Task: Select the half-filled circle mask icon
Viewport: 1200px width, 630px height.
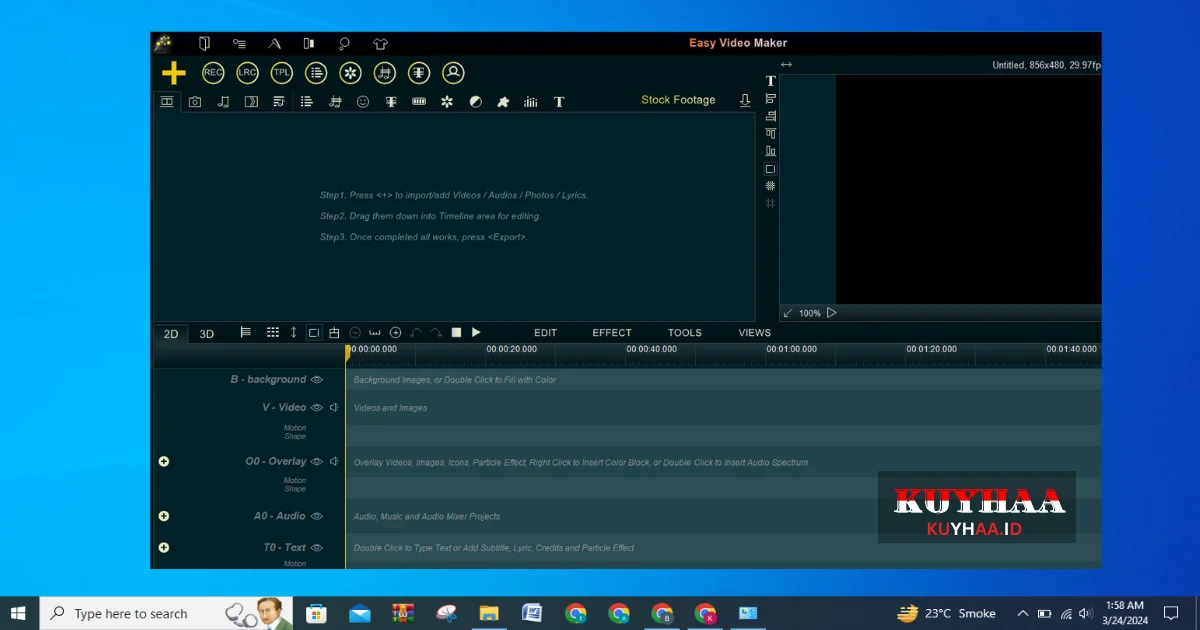Action: (x=475, y=101)
